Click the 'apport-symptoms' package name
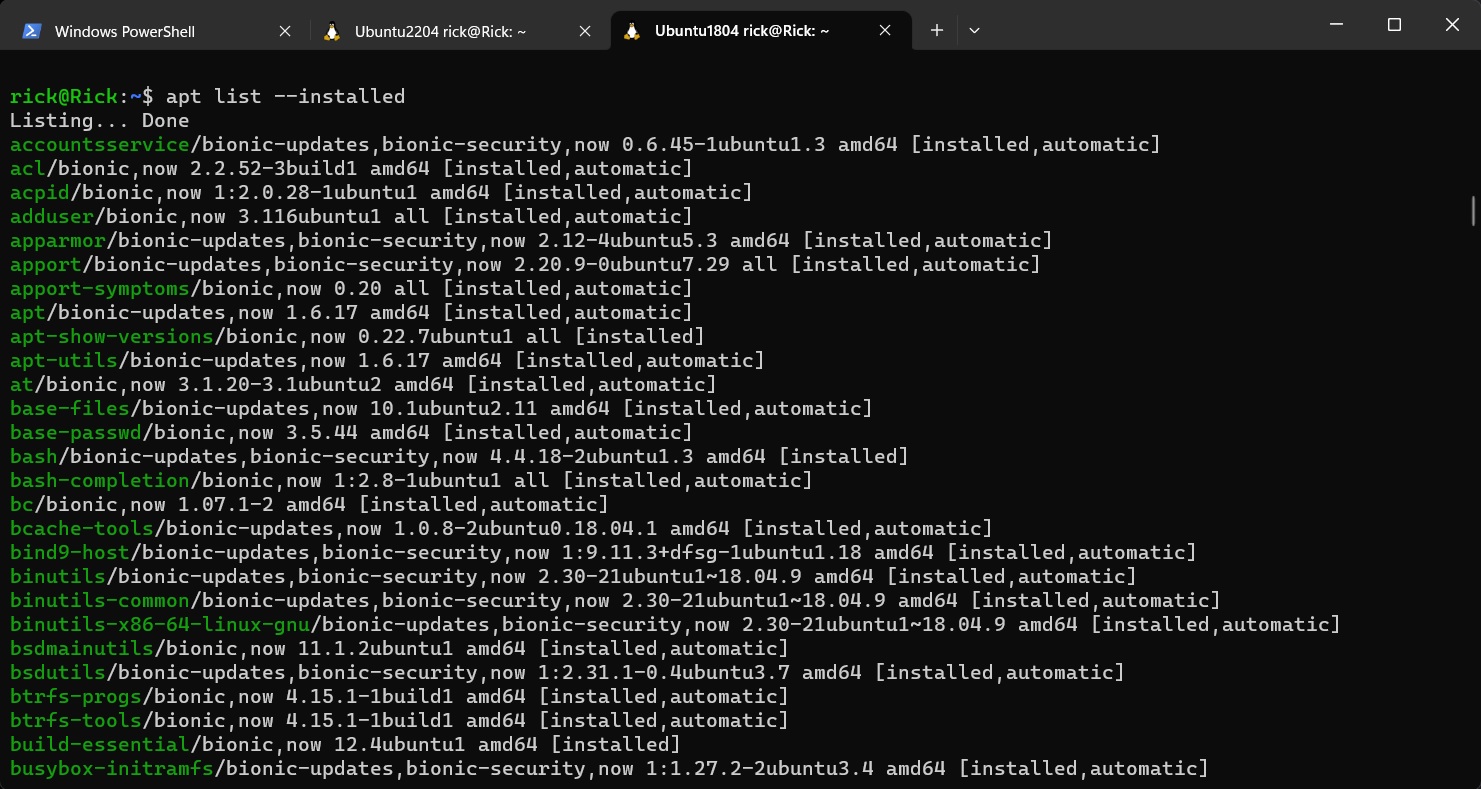This screenshot has width=1481, height=789. [100, 289]
